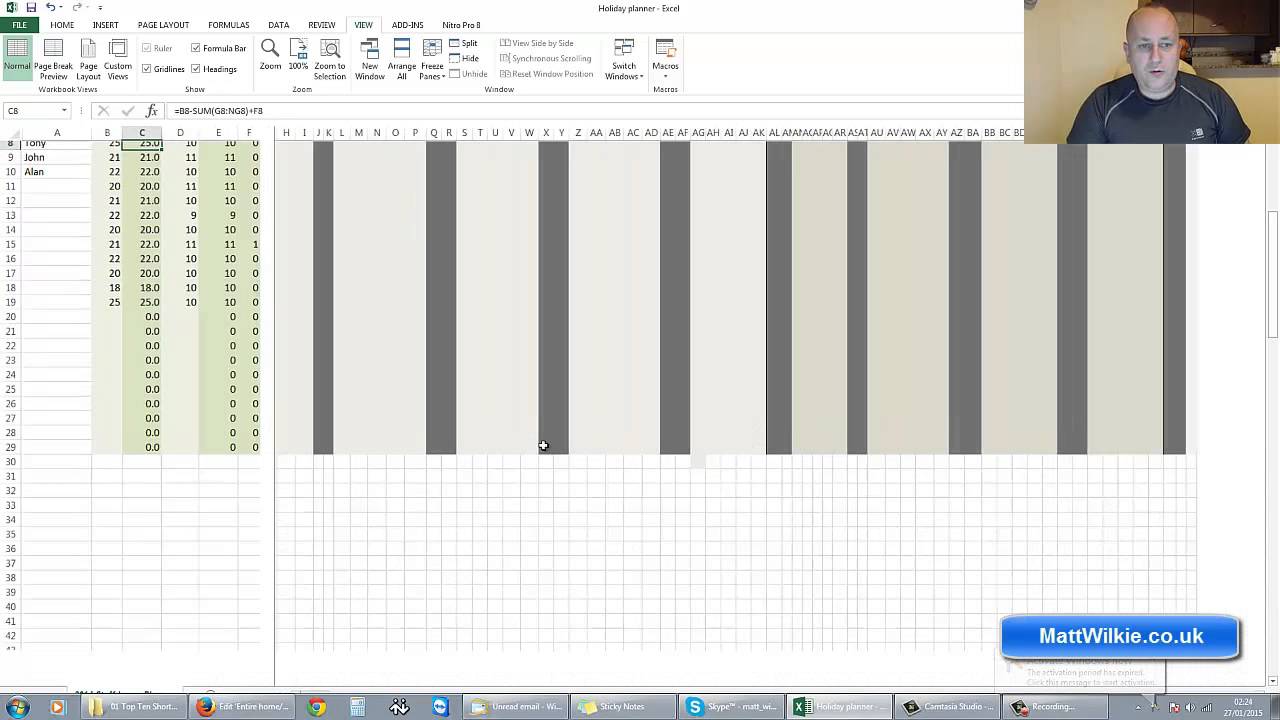Switch to Skype taskbar window
This screenshot has height=720, width=1280.
coord(732,707)
